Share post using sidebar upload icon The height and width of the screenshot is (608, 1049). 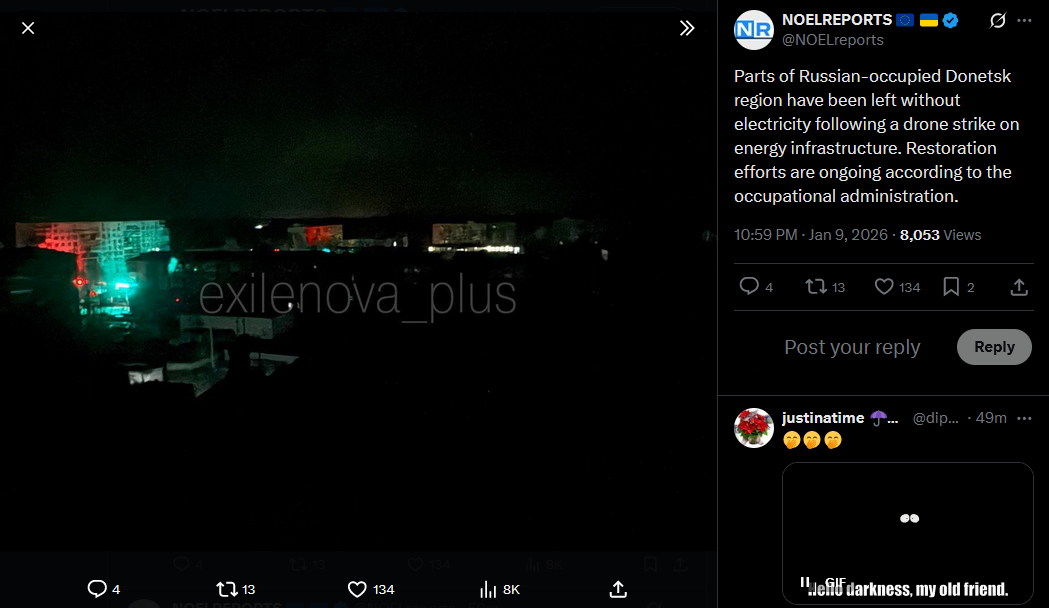coord(1019,287)
